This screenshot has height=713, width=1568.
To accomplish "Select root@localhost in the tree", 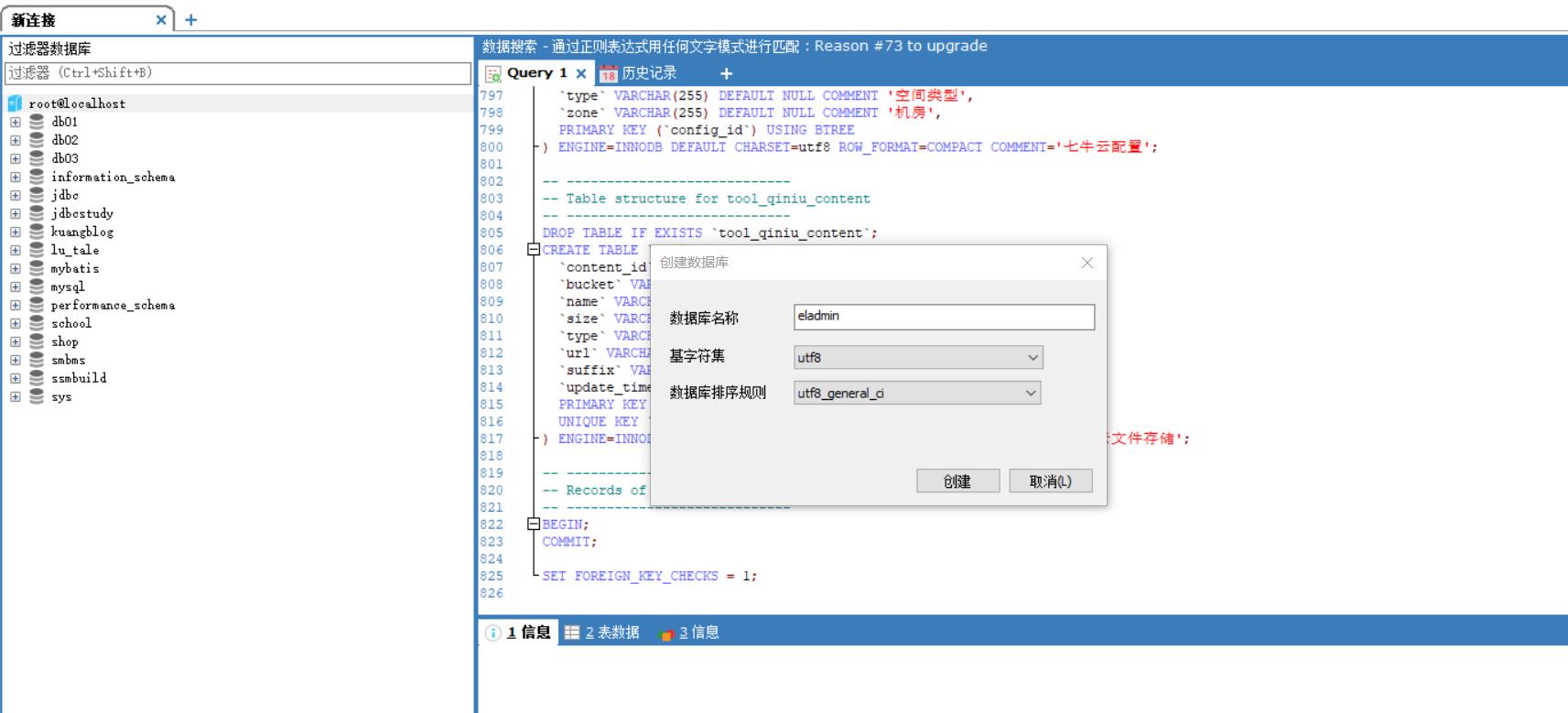I will point(77,103).
